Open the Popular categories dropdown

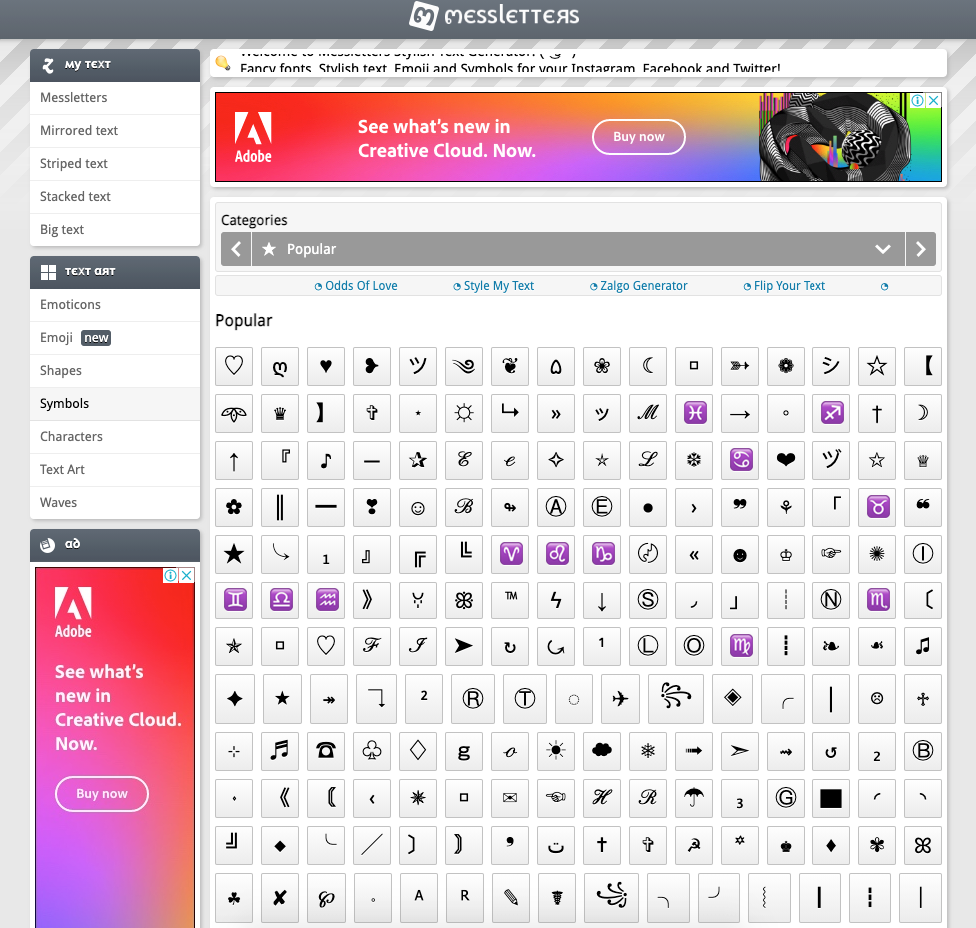point(578,249)
